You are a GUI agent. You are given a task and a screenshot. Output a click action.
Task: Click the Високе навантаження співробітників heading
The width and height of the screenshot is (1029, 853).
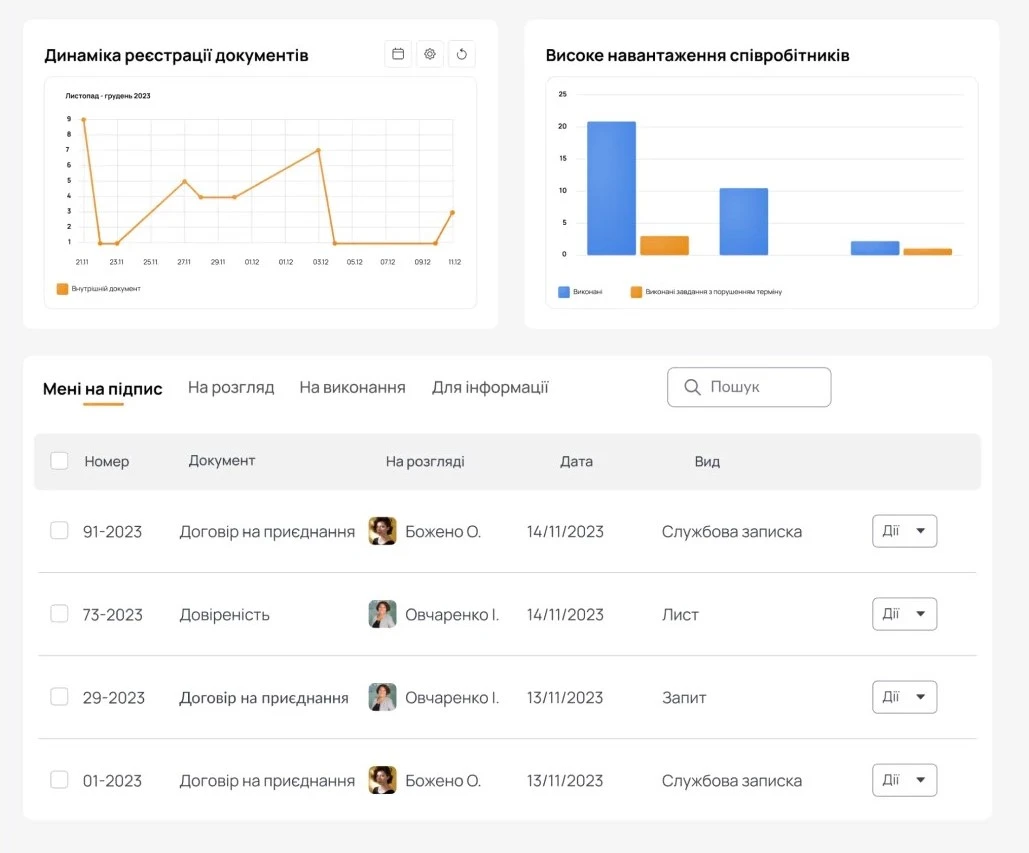click(x=698, y=56)
